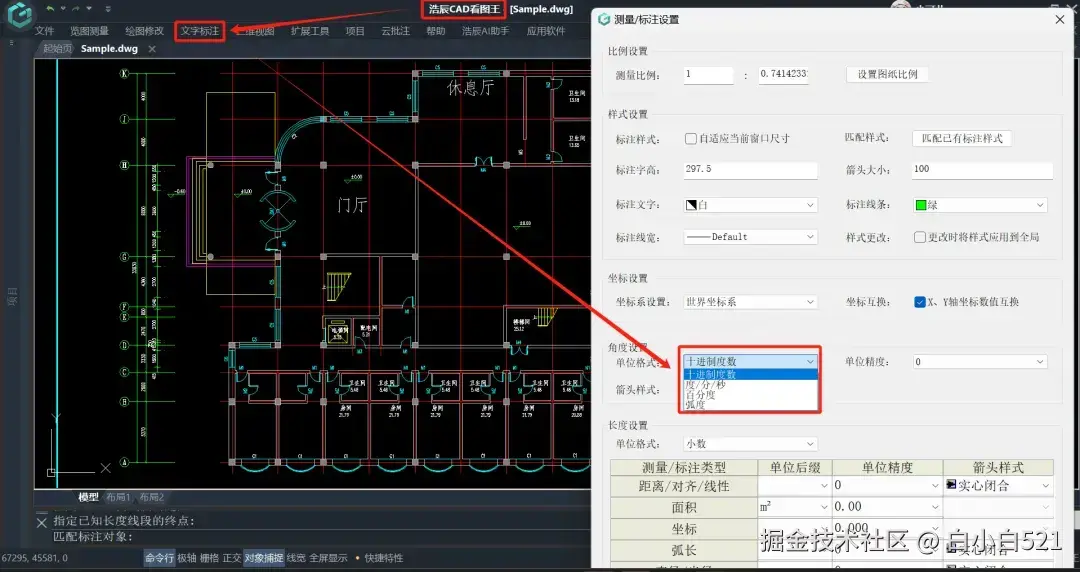Close the command line panel with X icon
This screenshot has width=1080, height=572.
click(x=41, y=522)
